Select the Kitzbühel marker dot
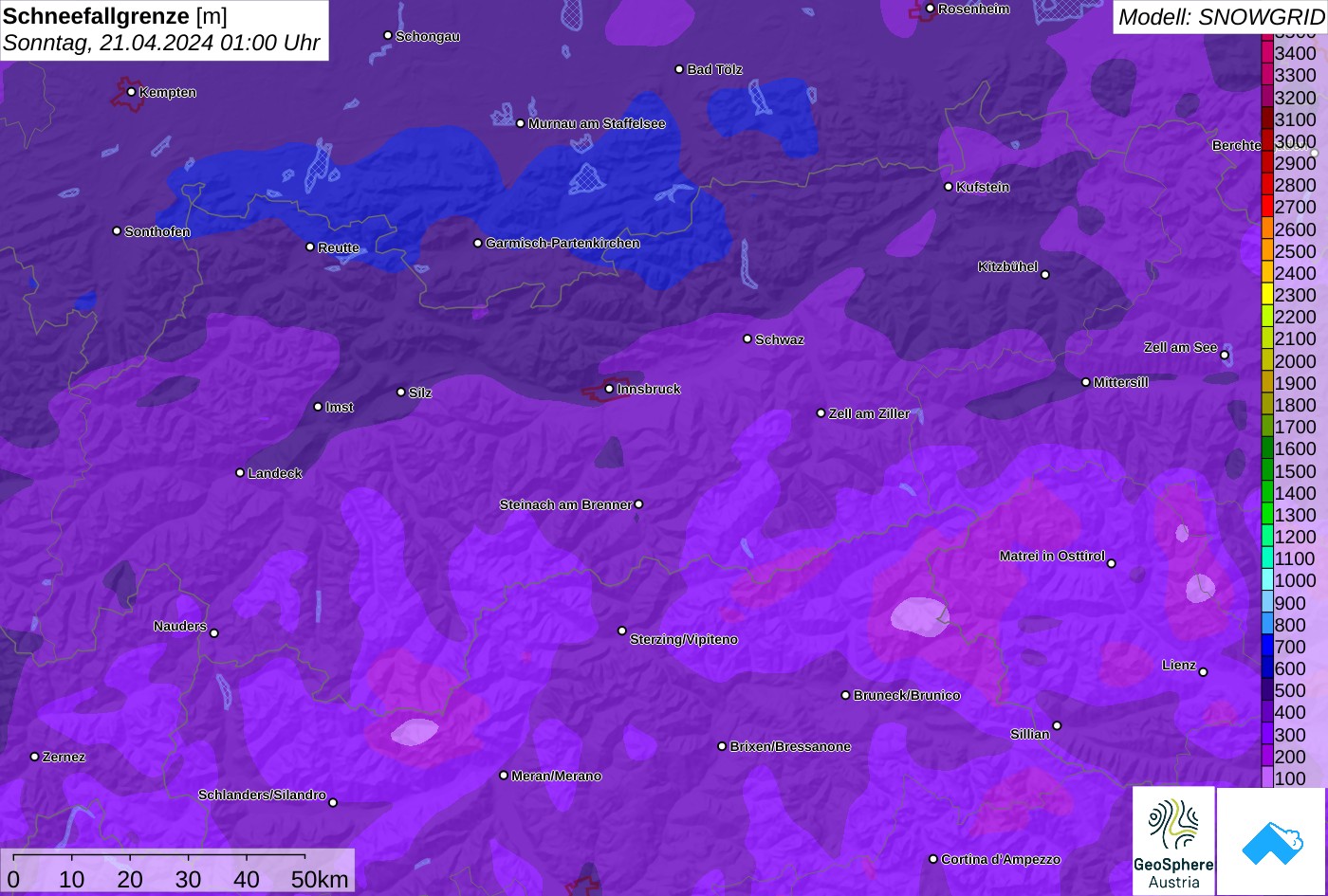Screen dimensions: 1328x896 (x=1045, y=275)
